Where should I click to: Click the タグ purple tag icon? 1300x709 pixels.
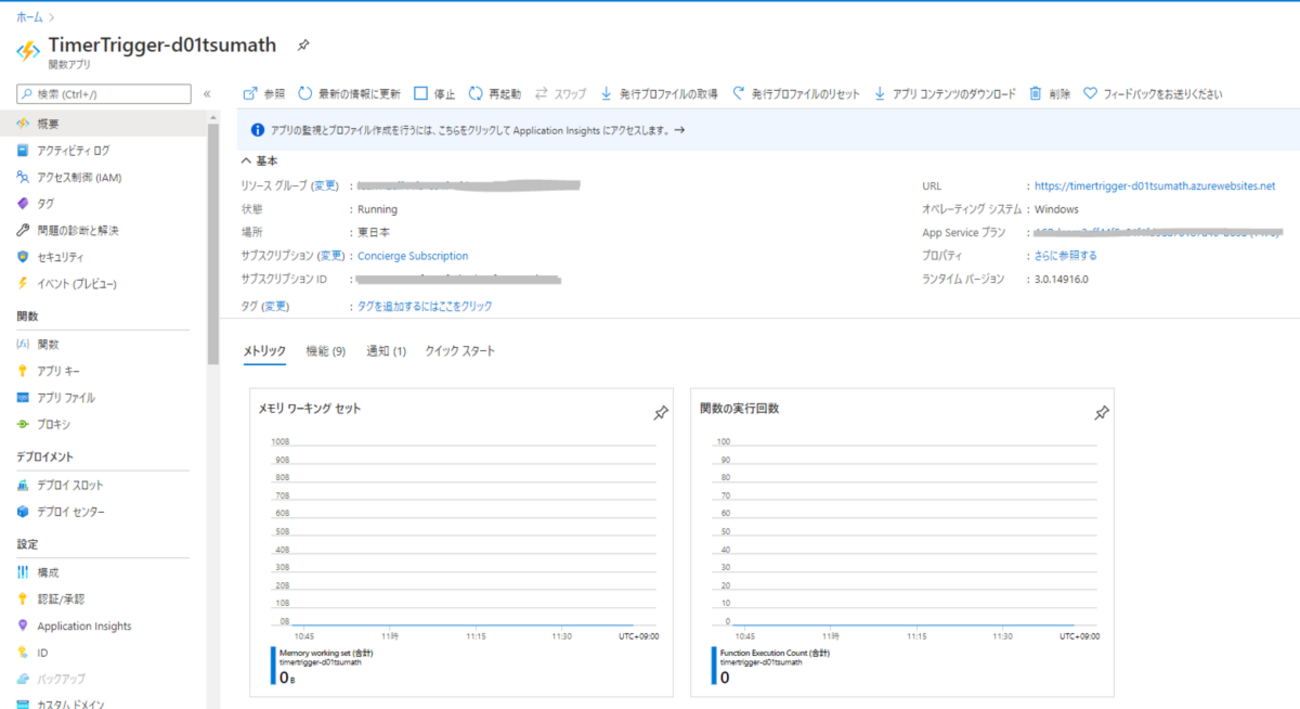23,203
